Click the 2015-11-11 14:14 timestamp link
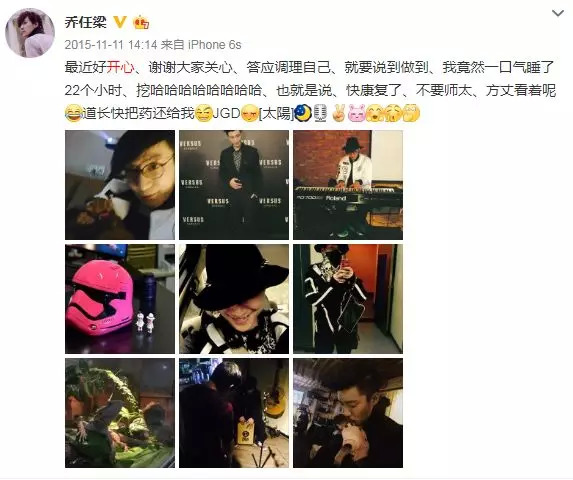The height and width of the screenshot is (480, 573). pyautogui.click(x=111, y=45)
